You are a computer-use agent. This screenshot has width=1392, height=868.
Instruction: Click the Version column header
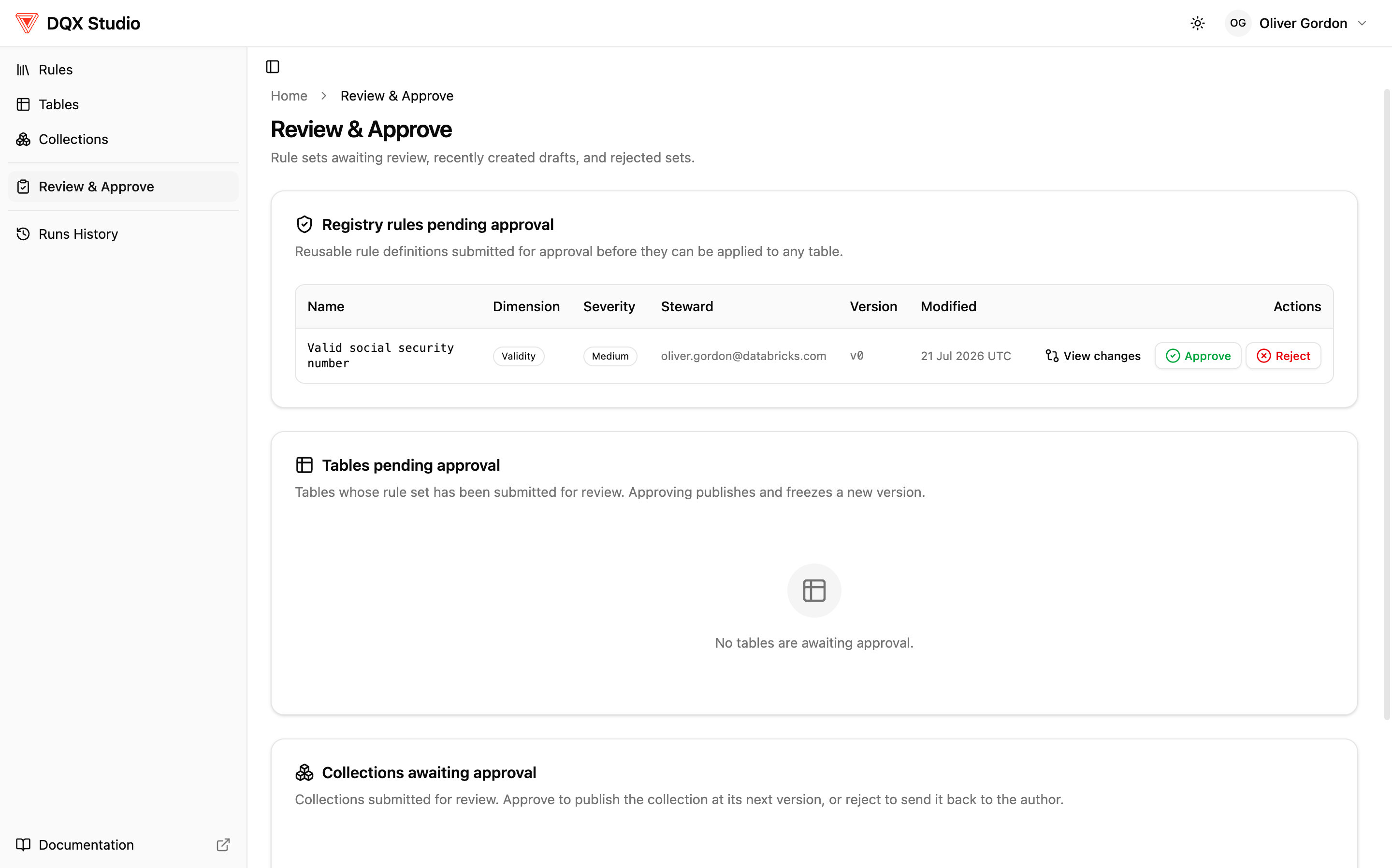point(873,306)
